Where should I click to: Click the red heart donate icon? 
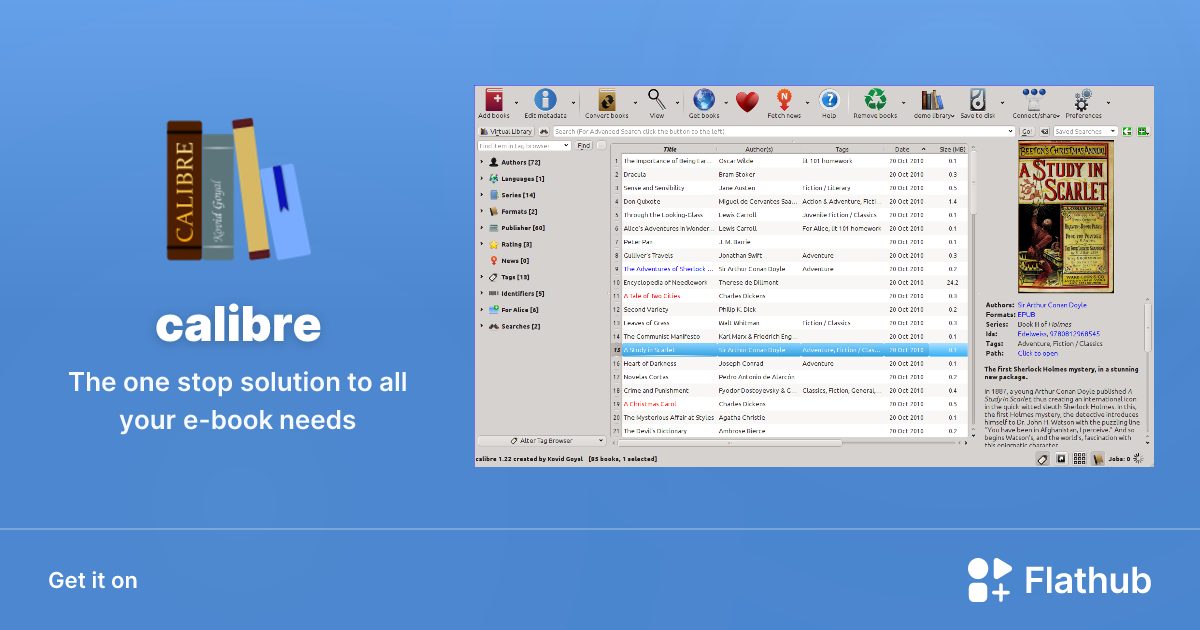click(x=746, y=101)
